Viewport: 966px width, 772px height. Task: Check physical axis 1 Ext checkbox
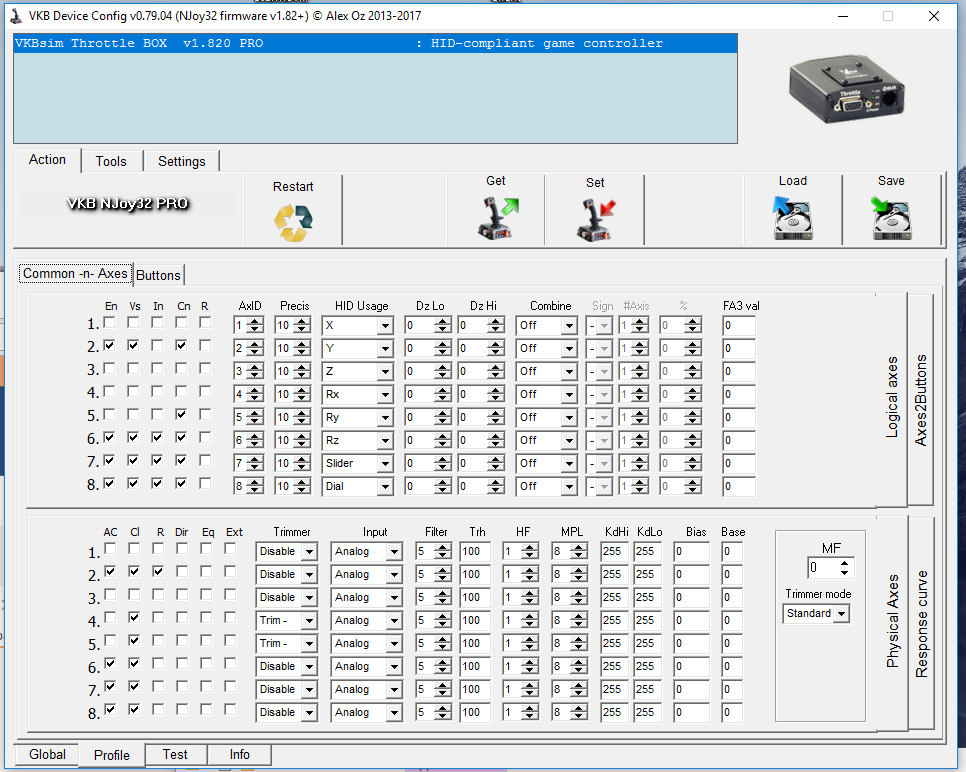click(x=230, y=548)
